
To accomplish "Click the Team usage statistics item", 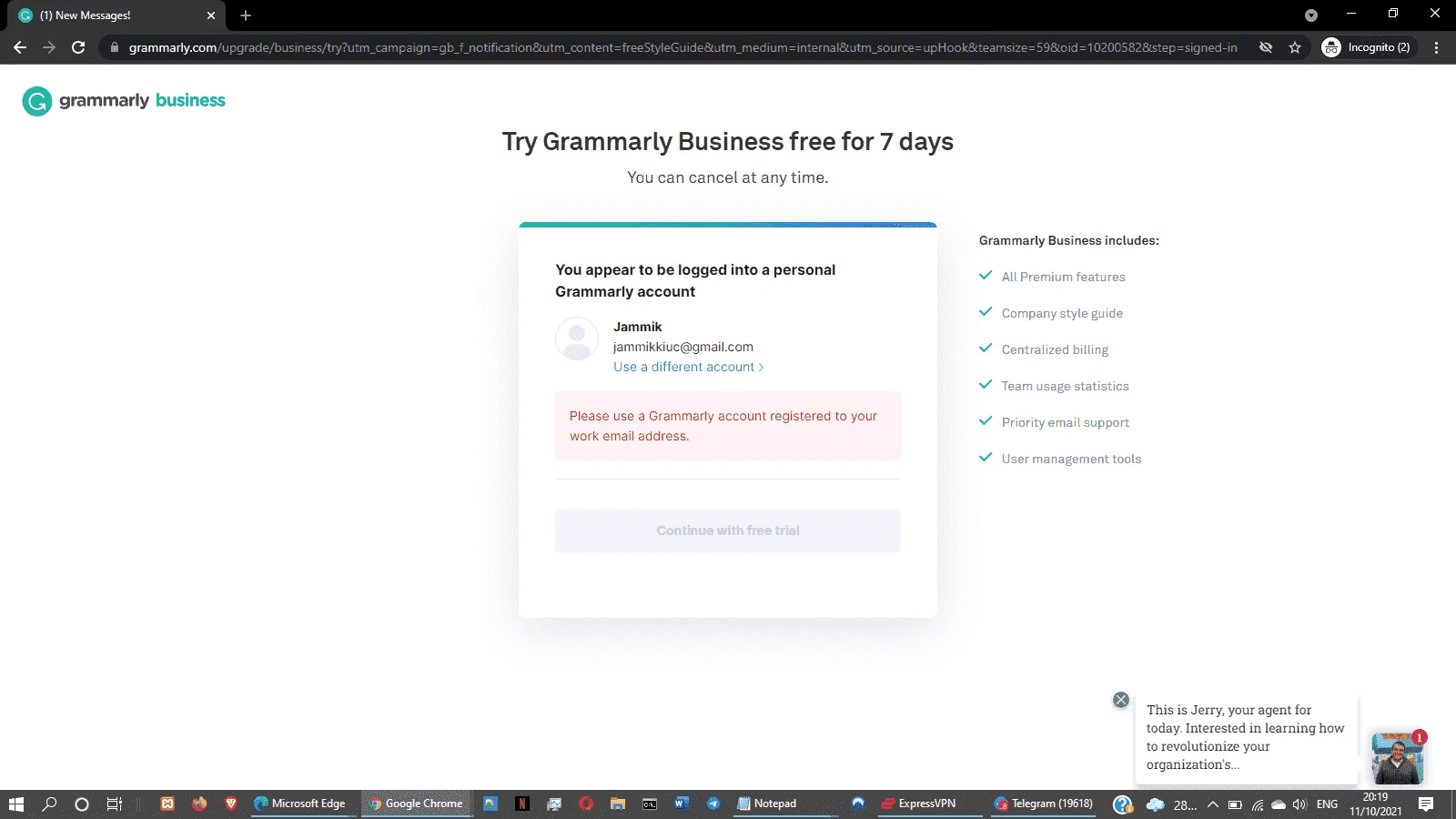I will [1065, 386].
